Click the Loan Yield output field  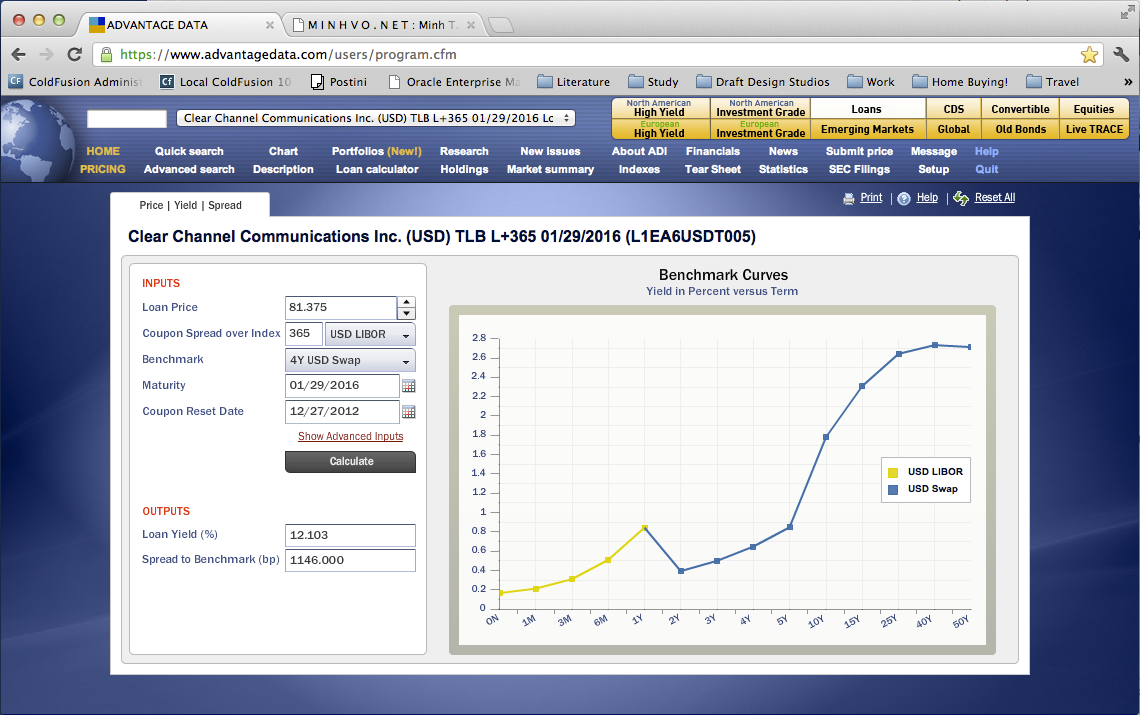(350, 535)
